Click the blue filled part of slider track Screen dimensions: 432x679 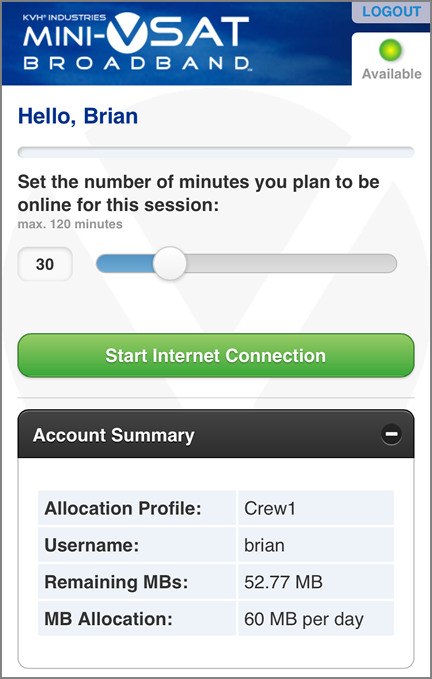tap(125, 263)
